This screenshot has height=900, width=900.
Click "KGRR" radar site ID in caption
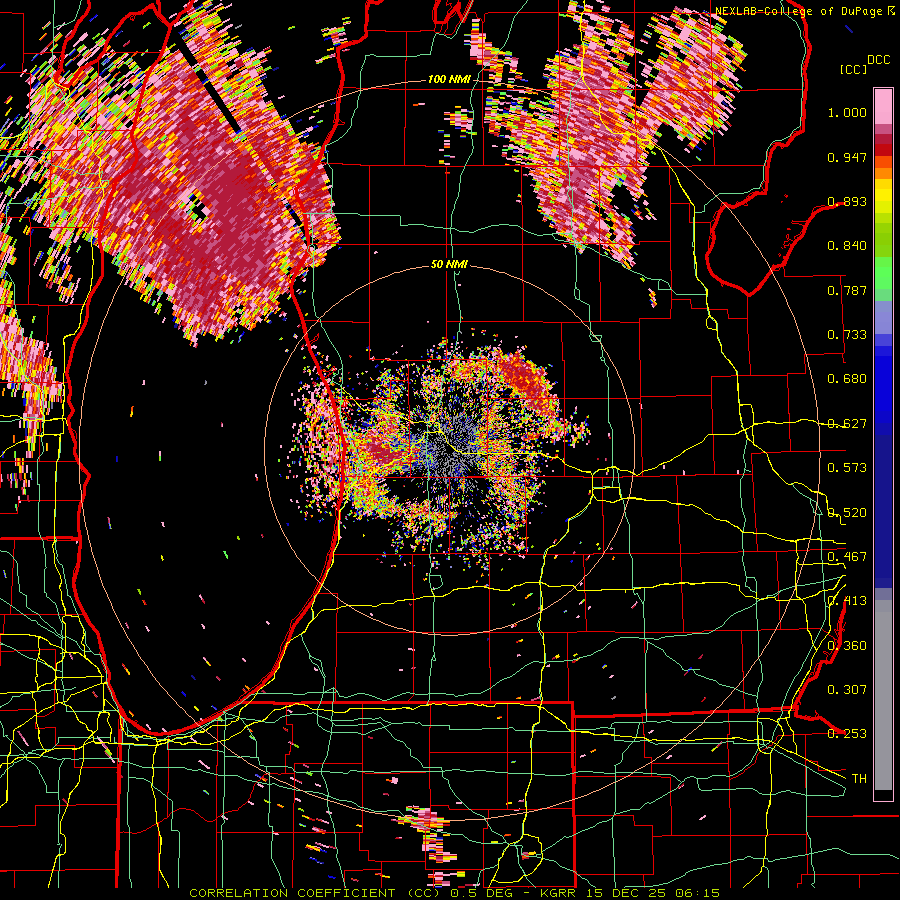pyautogui.click(x=557, y=893)
